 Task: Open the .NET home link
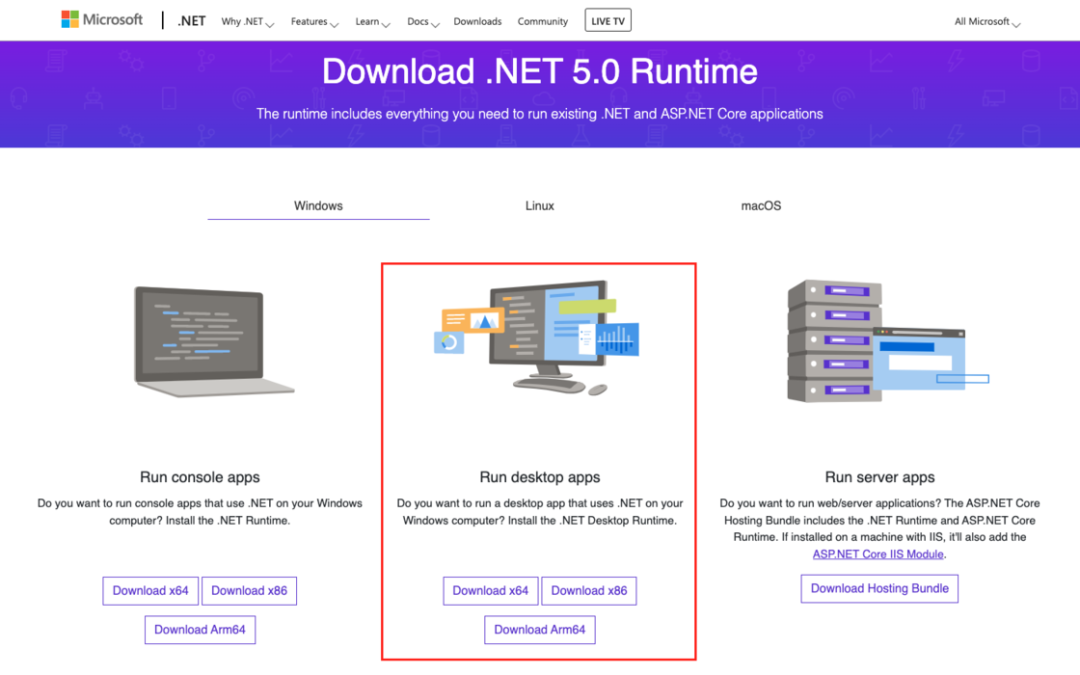click(191, 21)
